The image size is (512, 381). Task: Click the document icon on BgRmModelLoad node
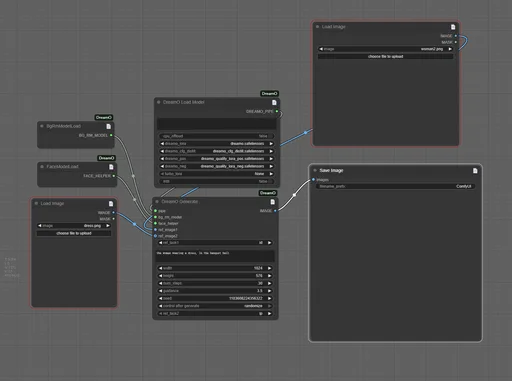(108, 126)
